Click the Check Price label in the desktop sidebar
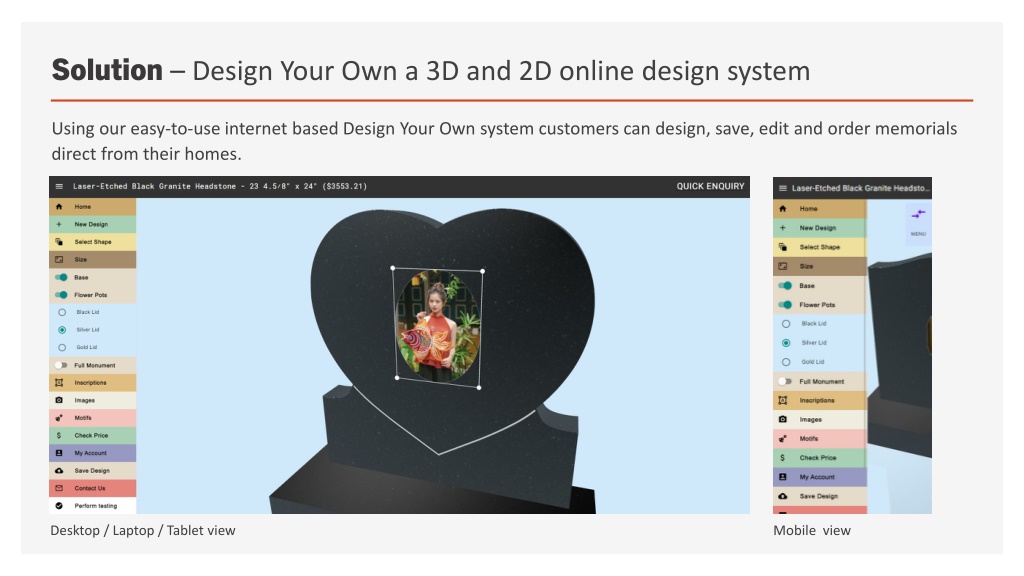The height and width of the screenshot is (576, 1024). tap(91, 436)
